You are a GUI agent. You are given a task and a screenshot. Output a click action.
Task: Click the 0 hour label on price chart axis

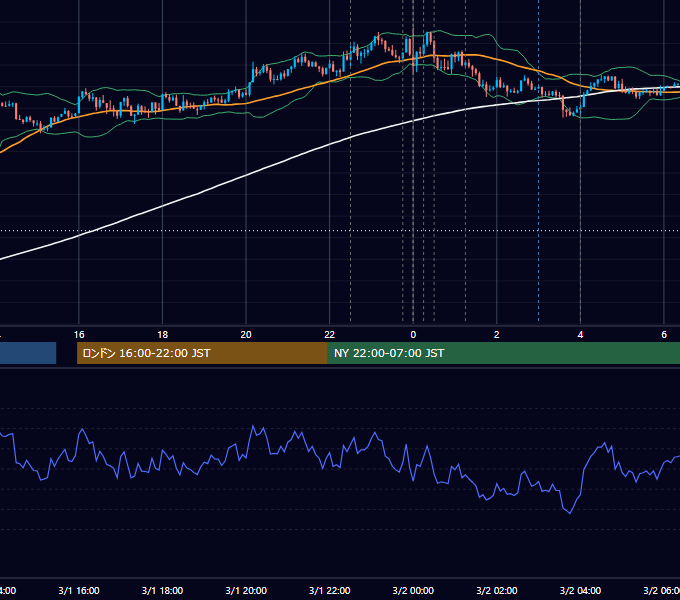tap(413, 335)
